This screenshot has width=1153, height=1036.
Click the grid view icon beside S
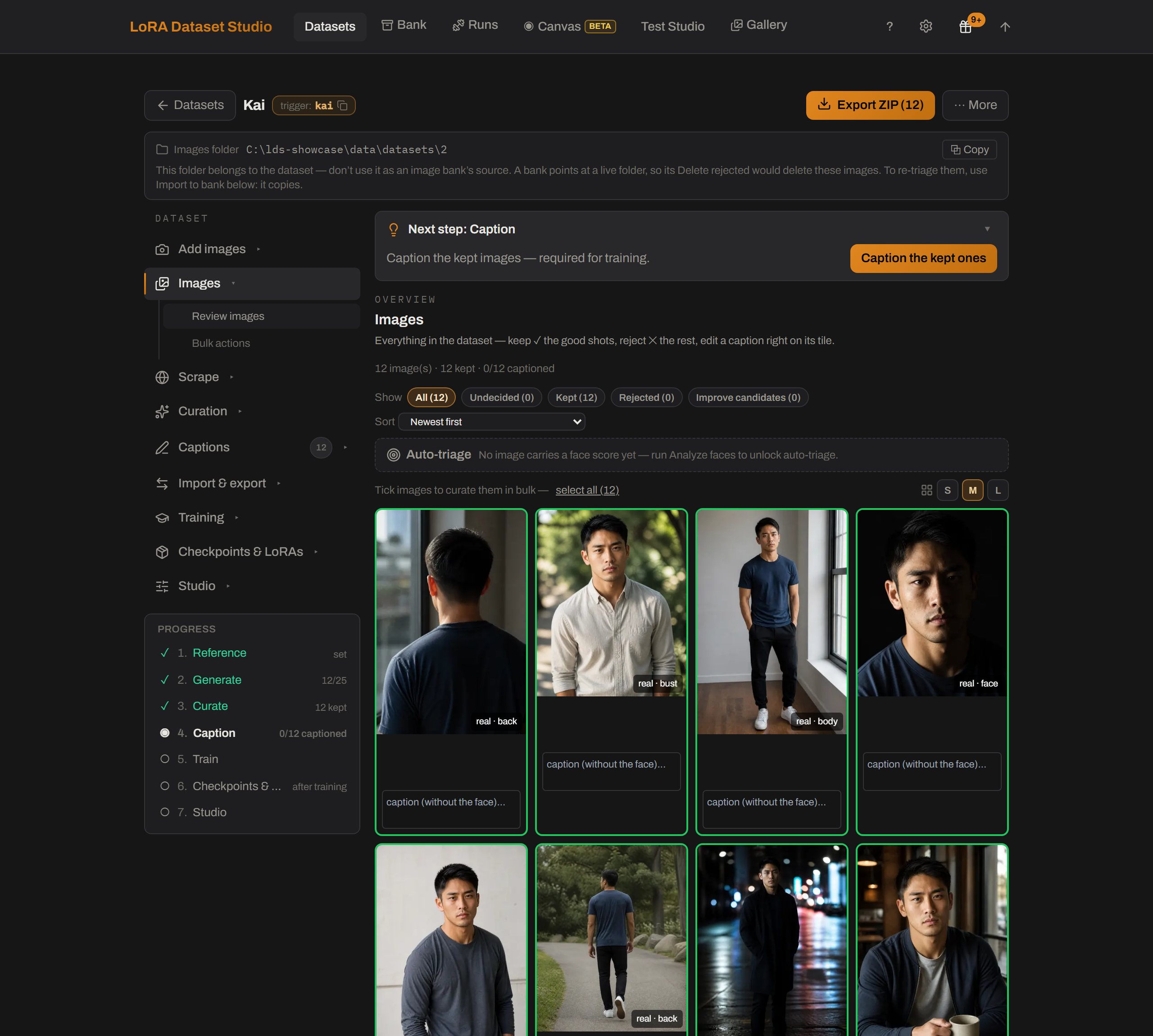(x=926, y=490)
